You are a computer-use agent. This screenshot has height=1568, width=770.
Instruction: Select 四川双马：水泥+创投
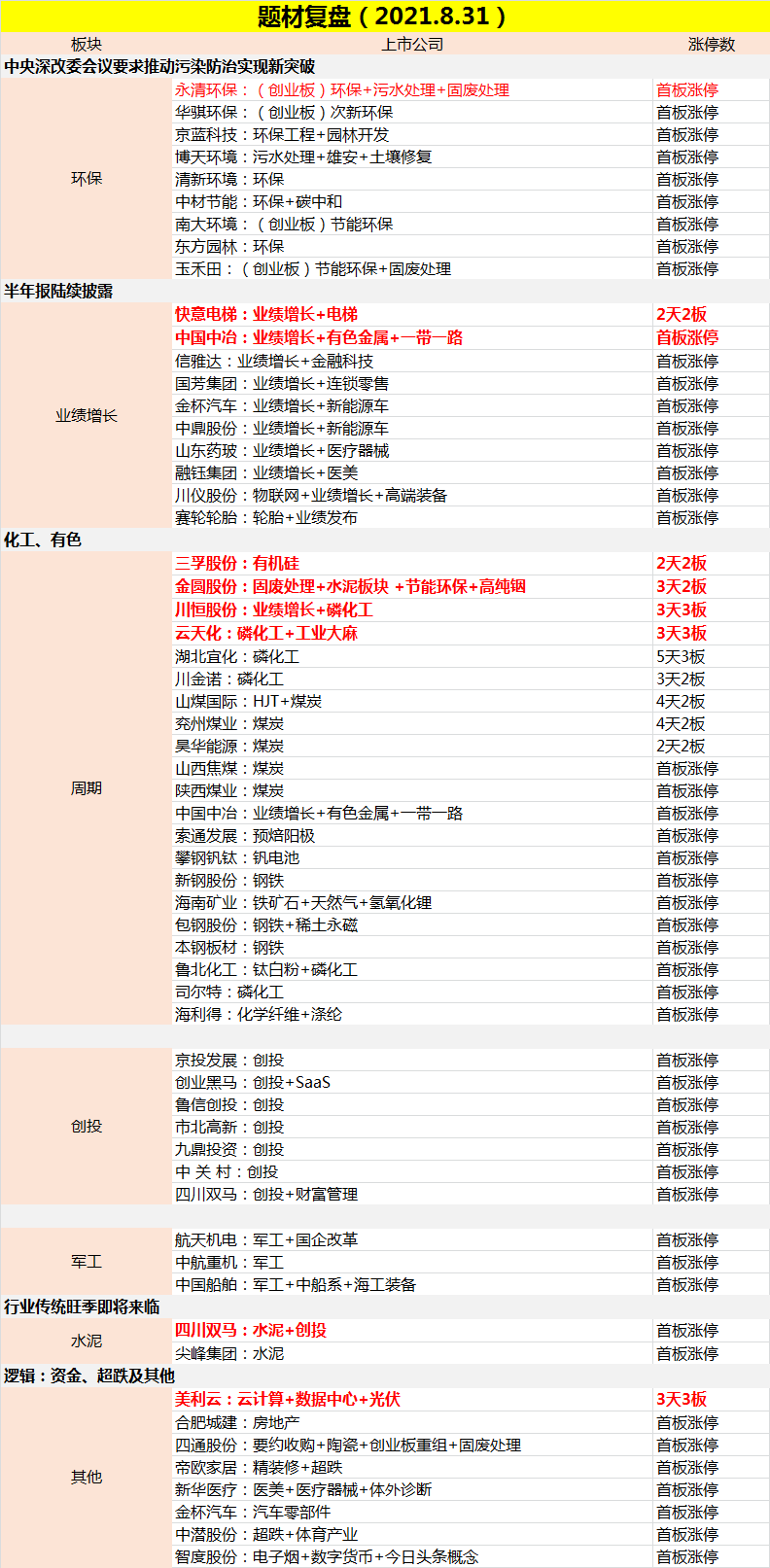(x=251, y=1331)
